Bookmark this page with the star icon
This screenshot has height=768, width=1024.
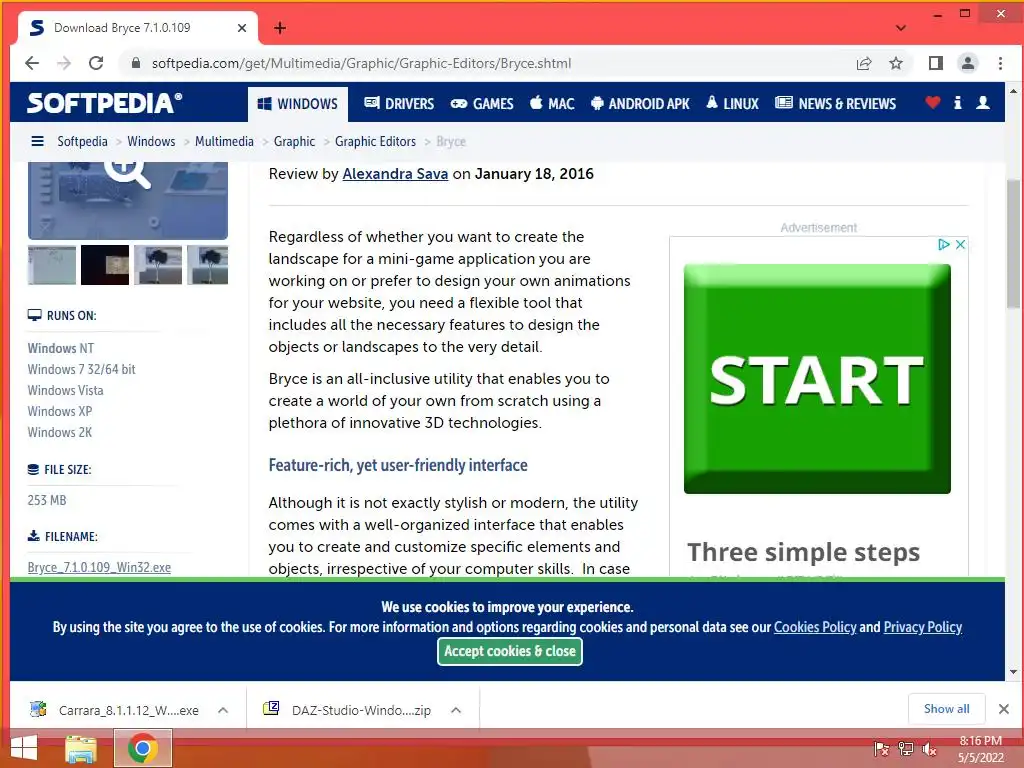coord(896,63)
